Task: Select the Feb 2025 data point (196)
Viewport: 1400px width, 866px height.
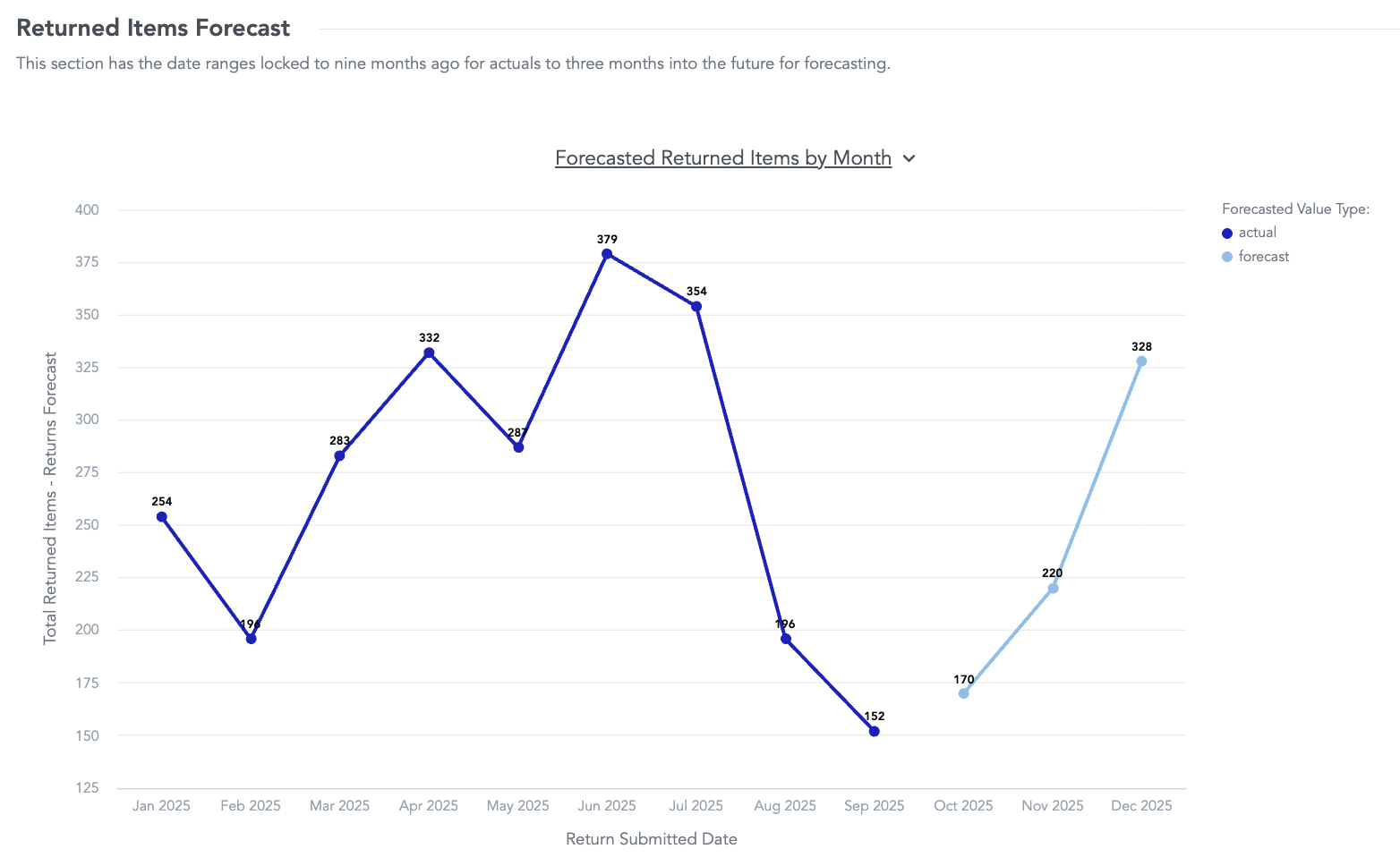Action: click(252, 639)
